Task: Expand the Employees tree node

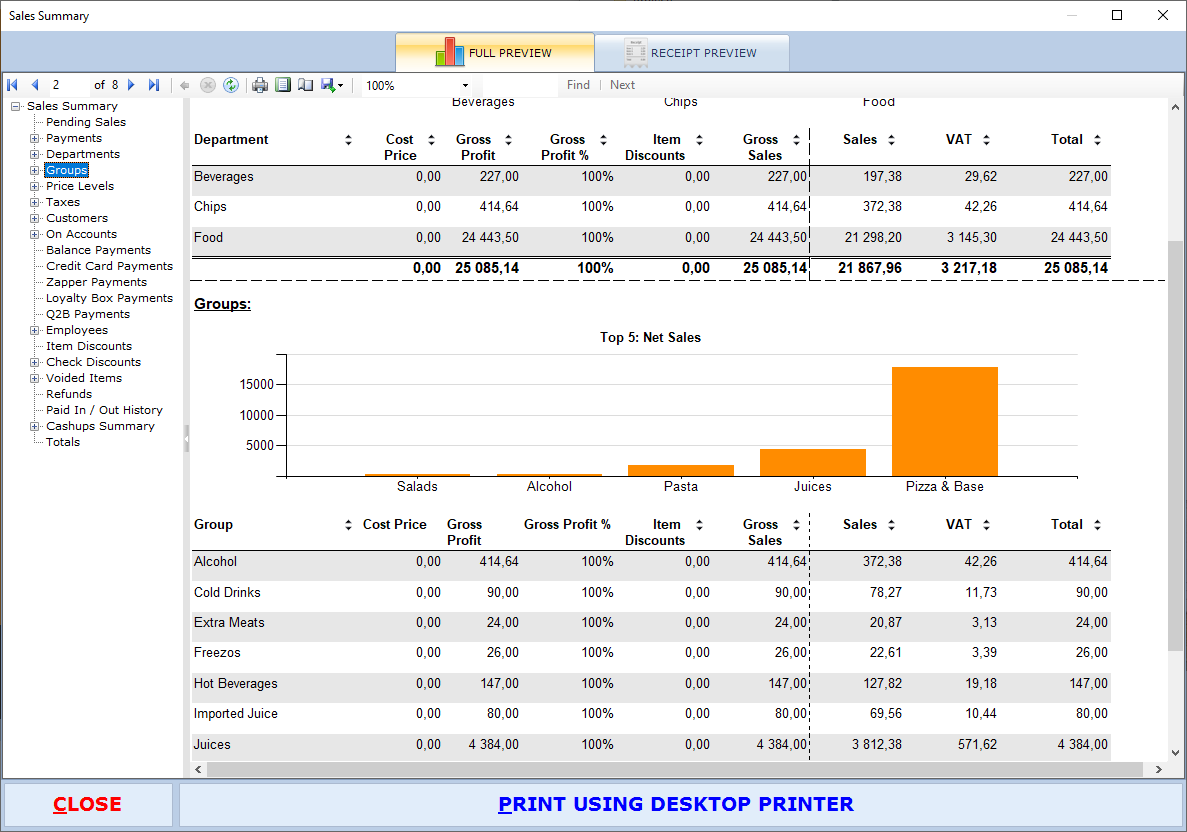Action: (x=35, y=330)
